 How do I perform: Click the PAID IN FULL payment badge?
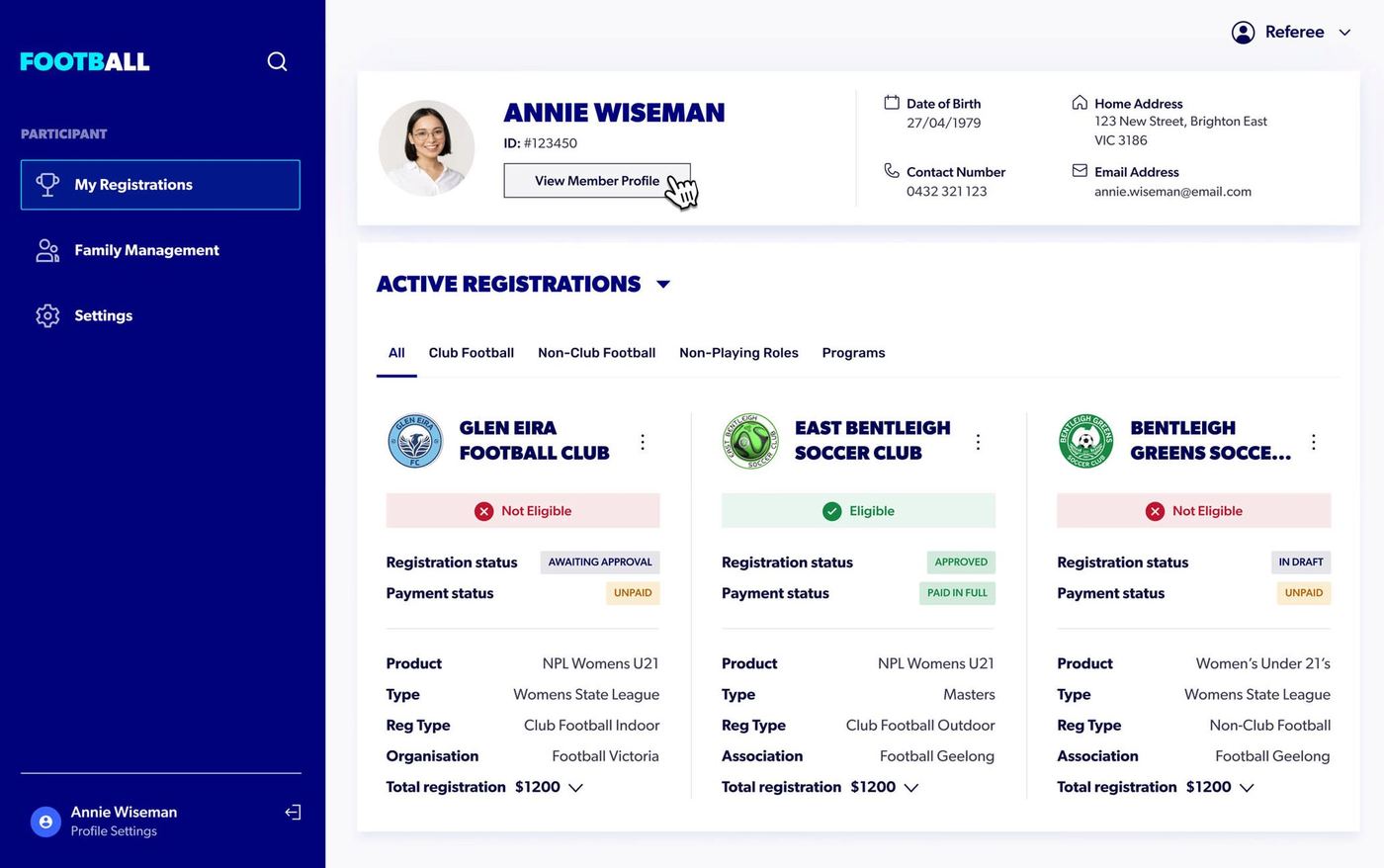point(957,593)
